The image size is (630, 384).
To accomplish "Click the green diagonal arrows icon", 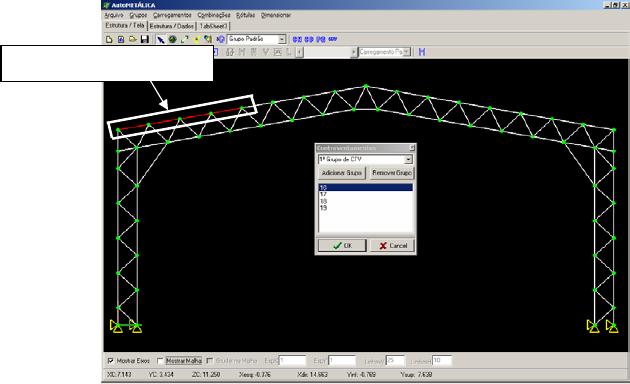I will [x=184, y=39].
